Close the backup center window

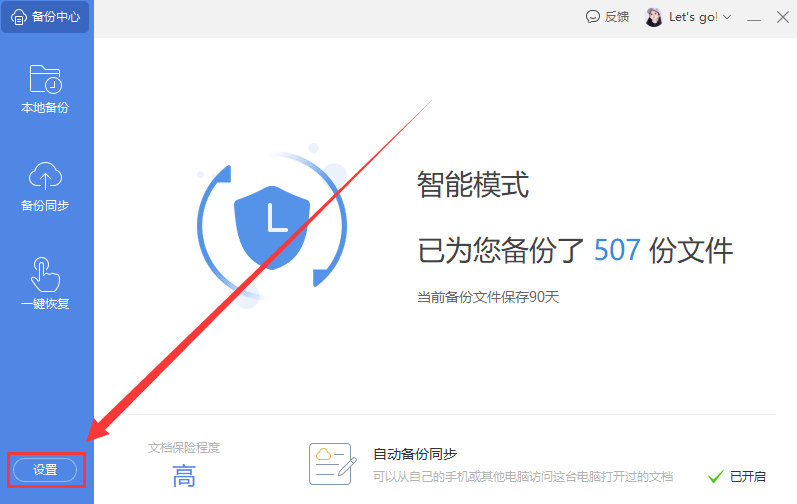point(783,17)
